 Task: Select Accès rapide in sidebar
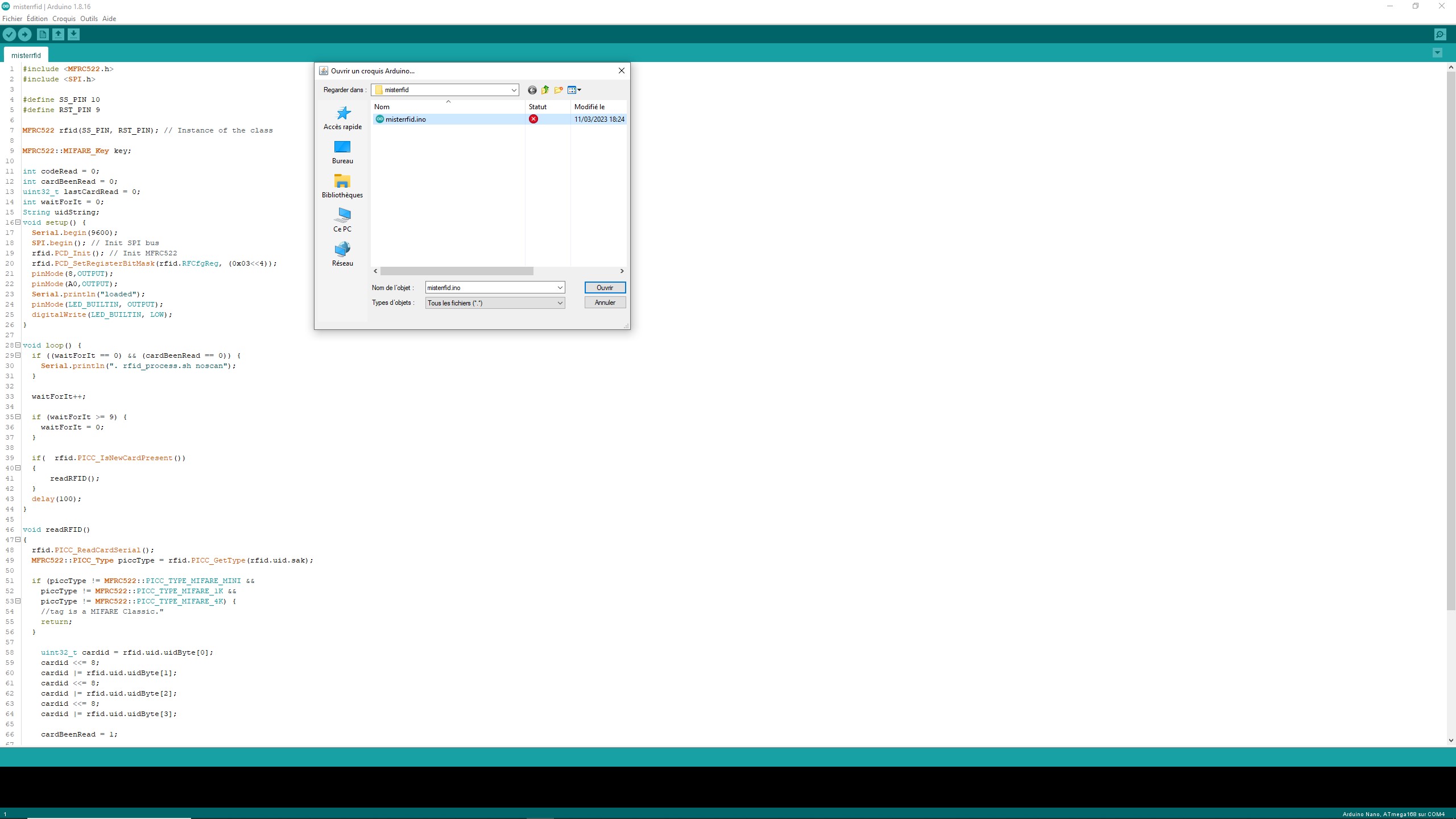342,118
